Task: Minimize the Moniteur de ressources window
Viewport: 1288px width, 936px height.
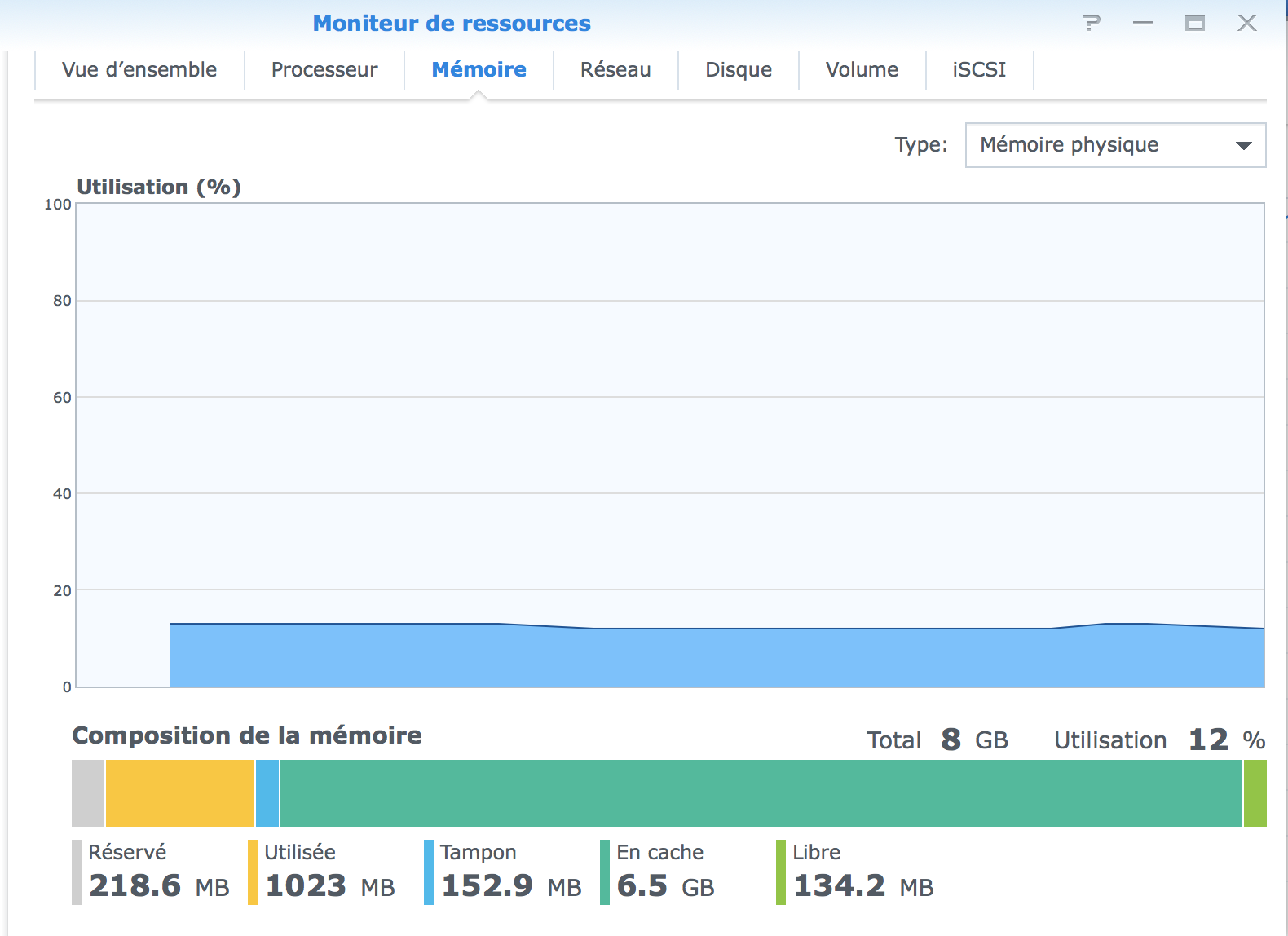Action: click(x=1143, y=23)
